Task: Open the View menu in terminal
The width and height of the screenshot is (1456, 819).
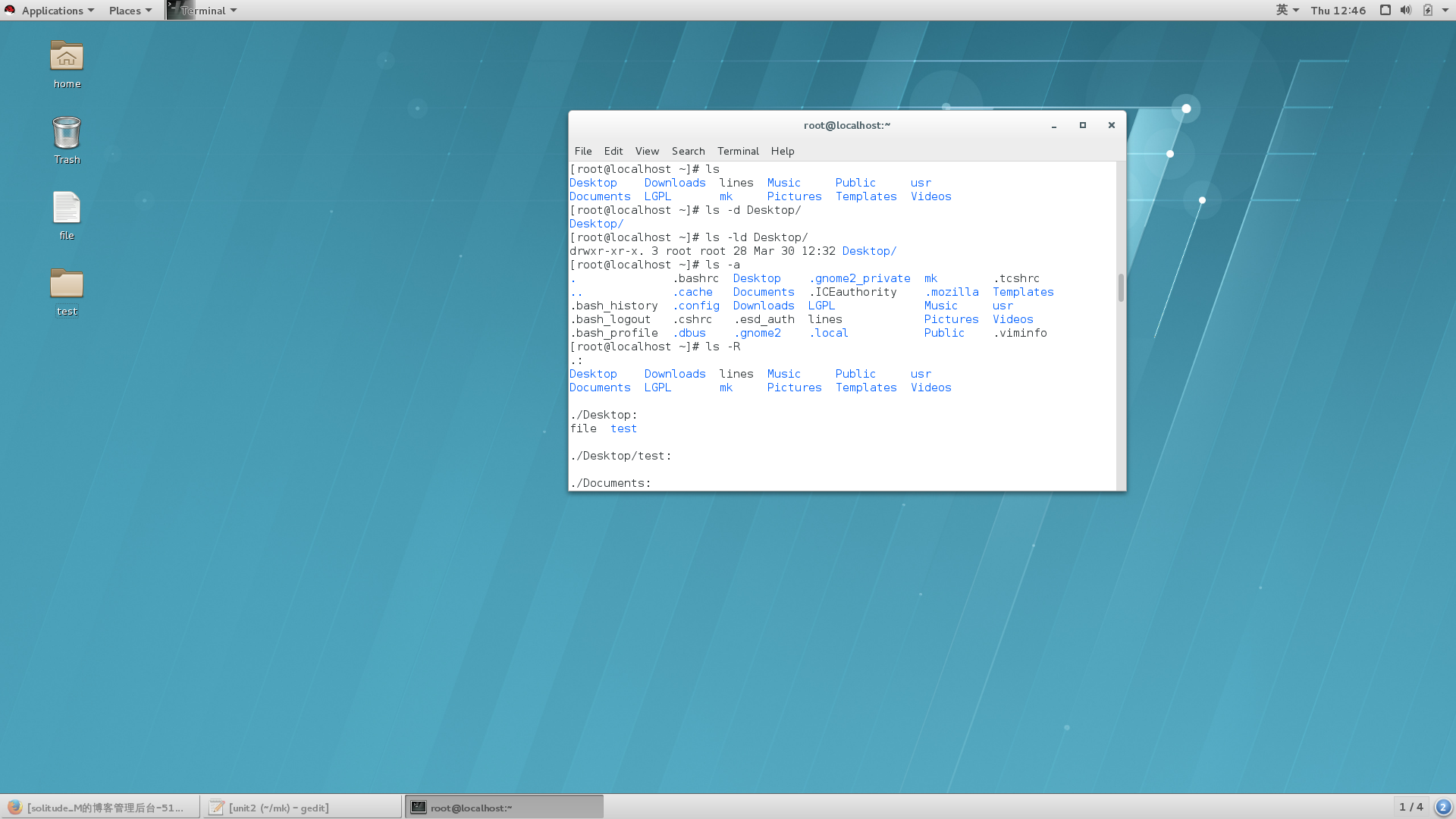Action: coord(647,151)
